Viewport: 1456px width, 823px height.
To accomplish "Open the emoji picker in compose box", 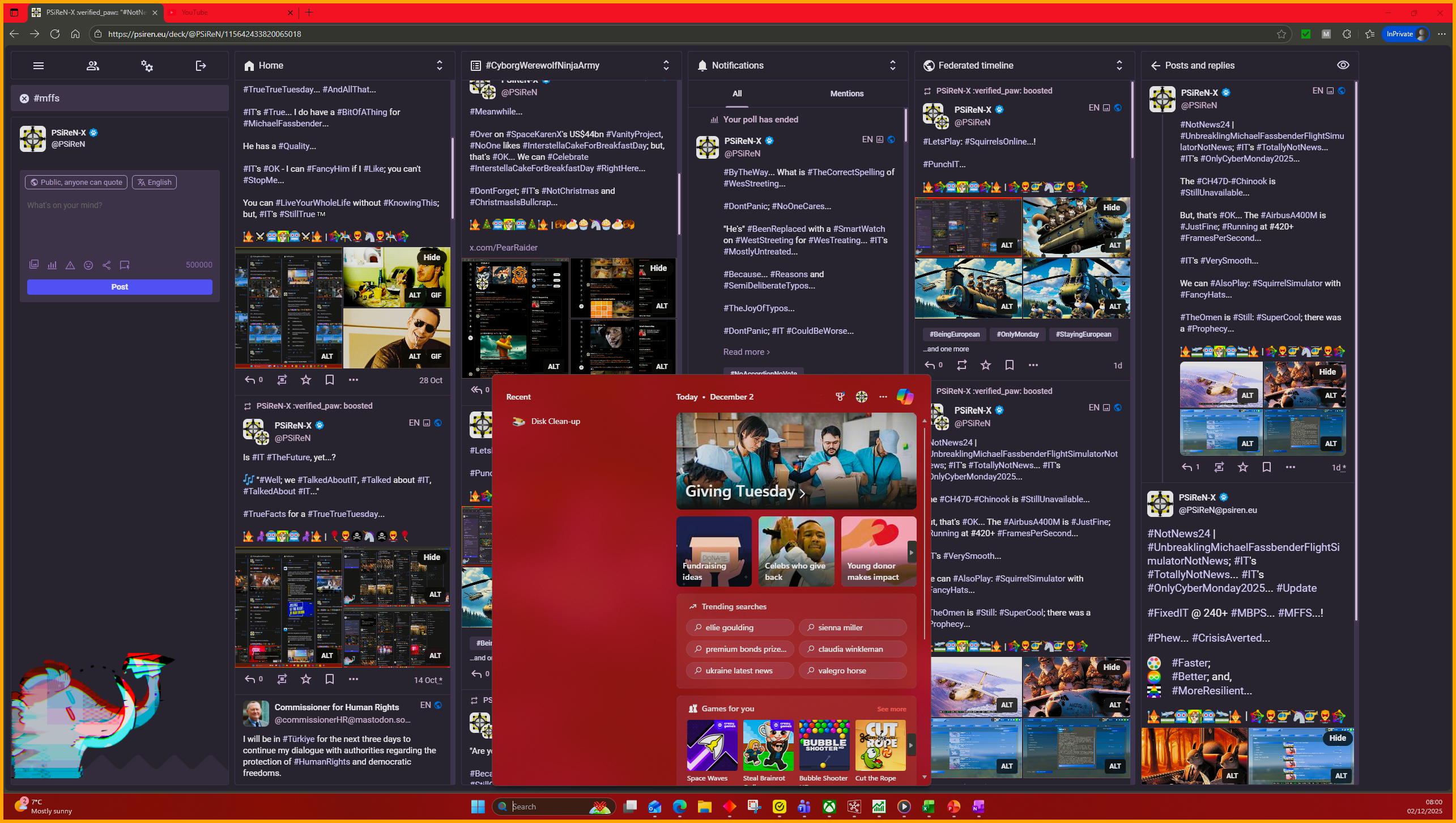I will [88, 265].
